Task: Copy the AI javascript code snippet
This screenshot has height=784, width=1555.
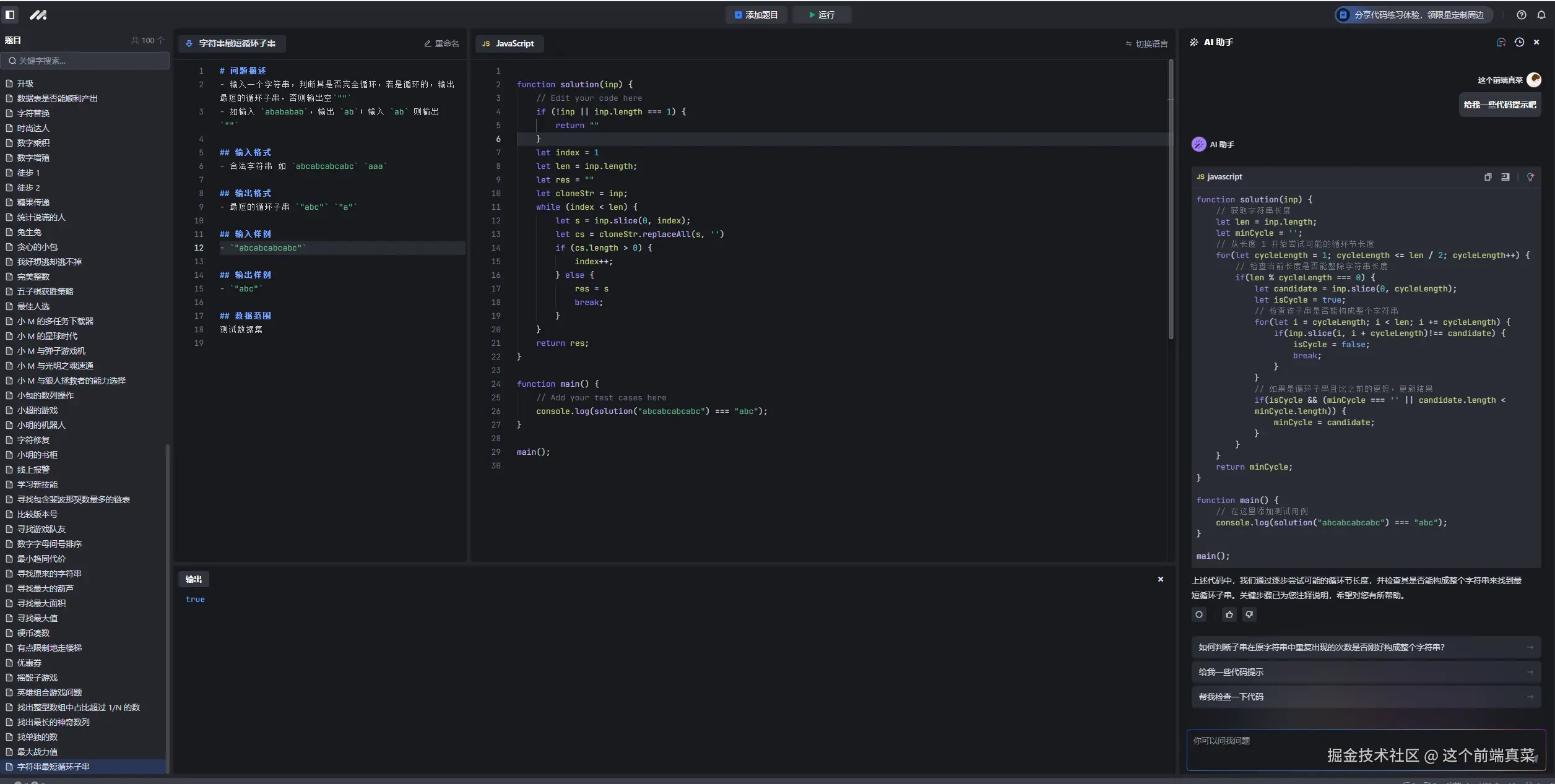Action: tap(1488, 177)
